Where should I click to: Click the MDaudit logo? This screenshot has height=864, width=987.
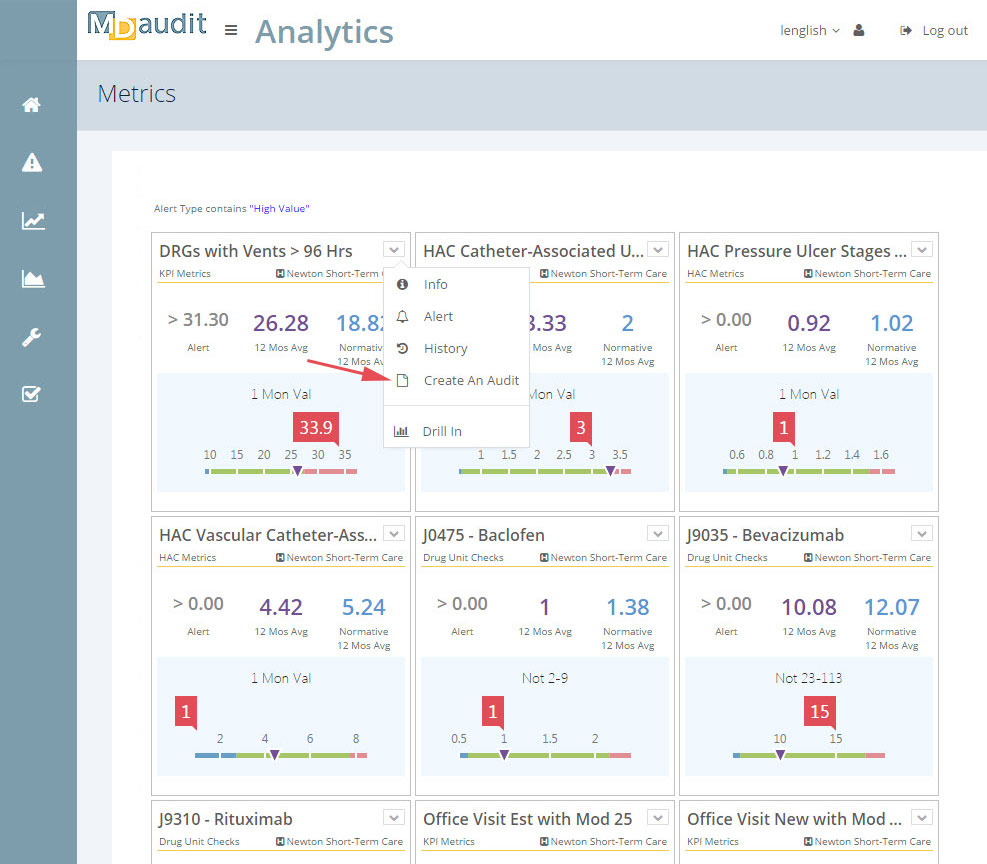(147, 25)
